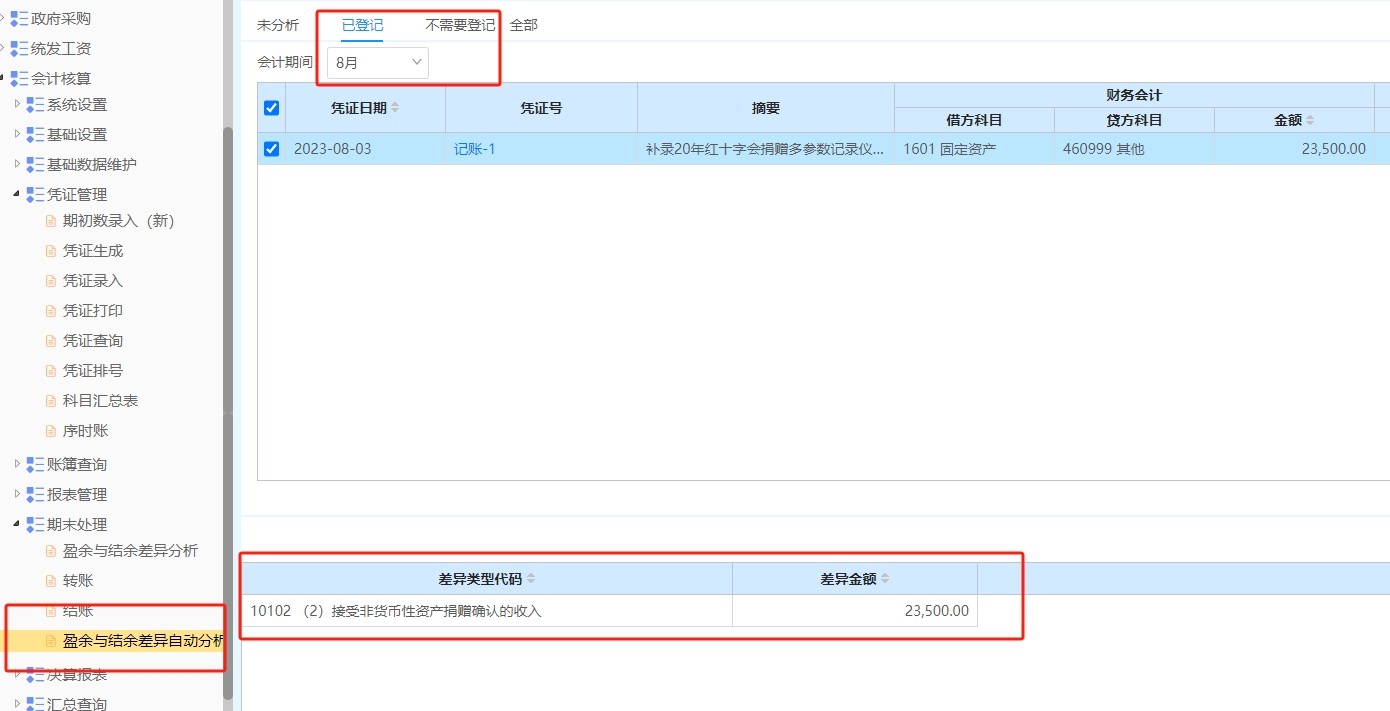The width and height of the screenshot is (1390, 711).
Task: Uncheck the checkbox for row 2023-08-03
Action: tap(271, 149)
